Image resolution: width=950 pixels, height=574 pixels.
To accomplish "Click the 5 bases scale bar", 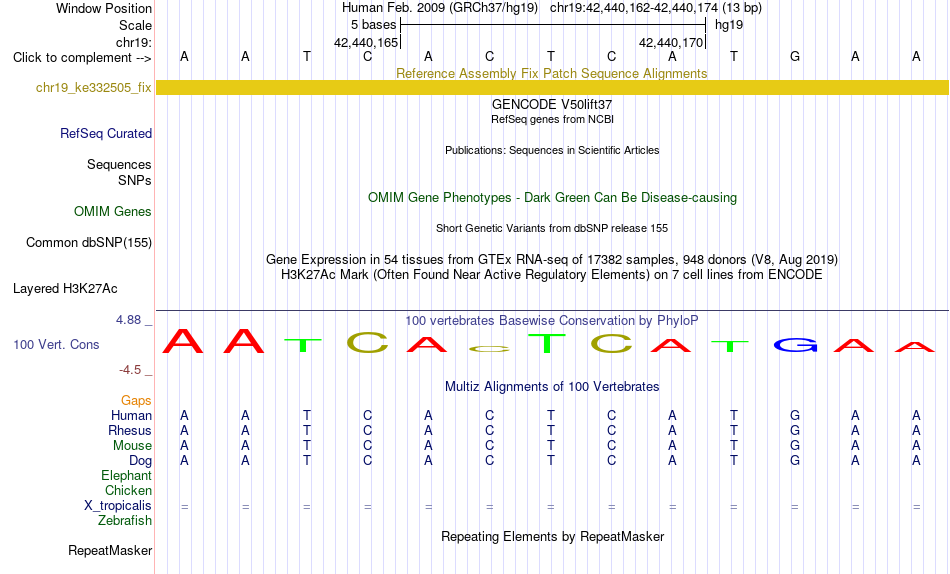I will 553,25.
